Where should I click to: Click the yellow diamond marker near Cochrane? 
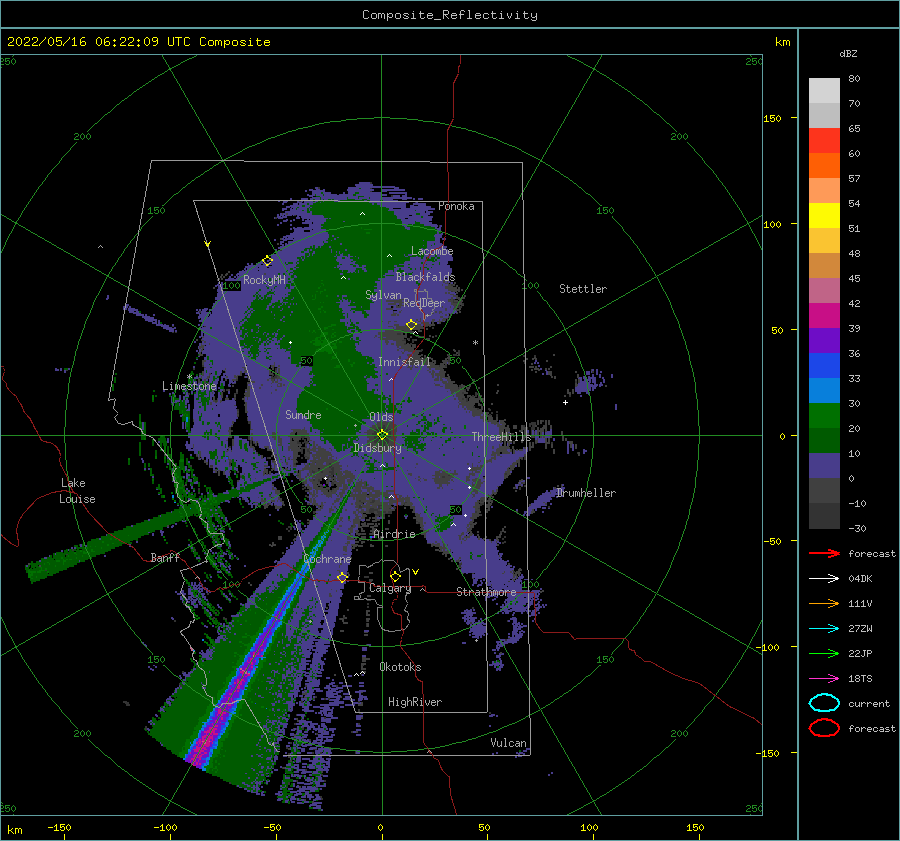[x=343, y=577]
